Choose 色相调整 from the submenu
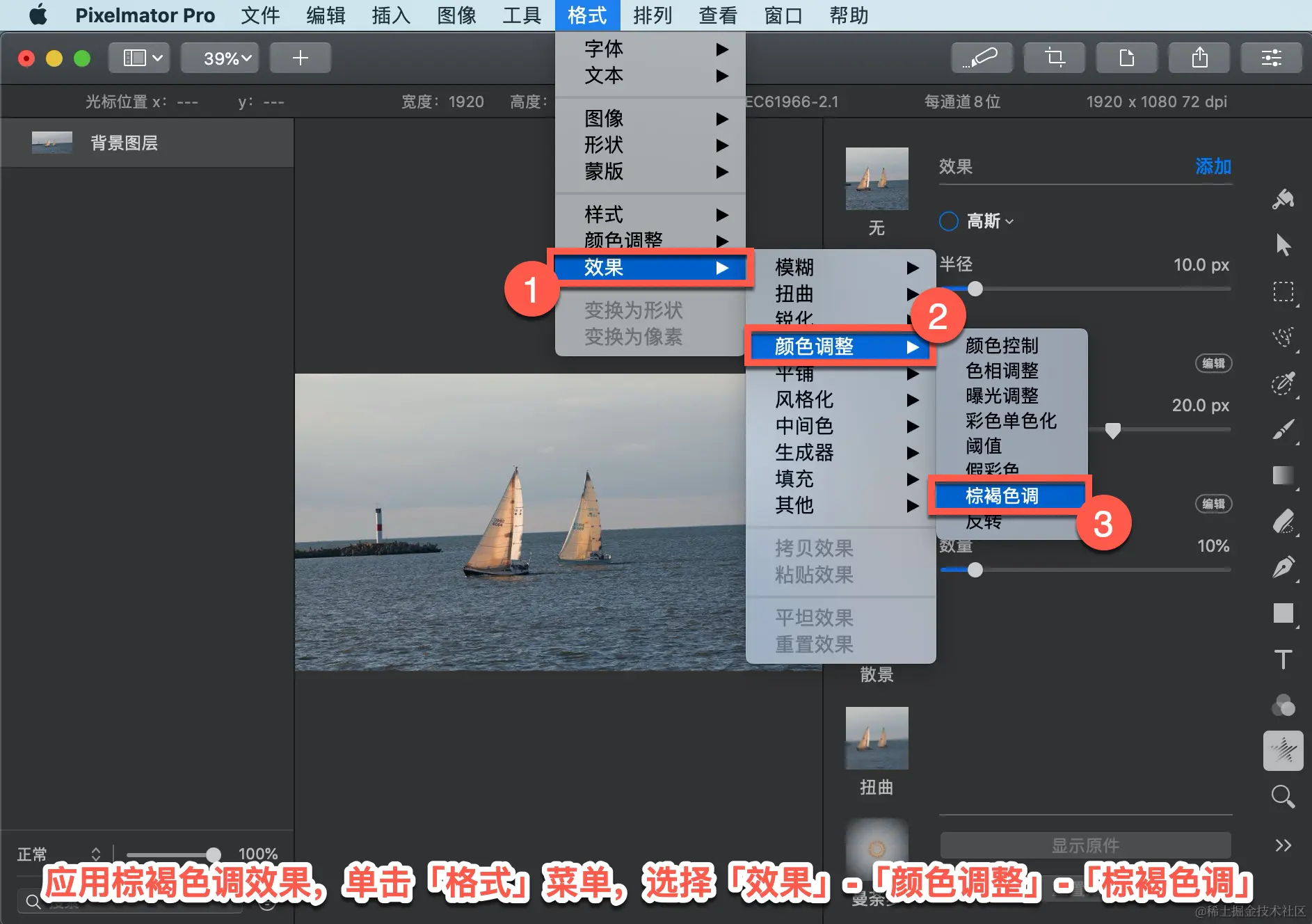 tap(1011, 370)
